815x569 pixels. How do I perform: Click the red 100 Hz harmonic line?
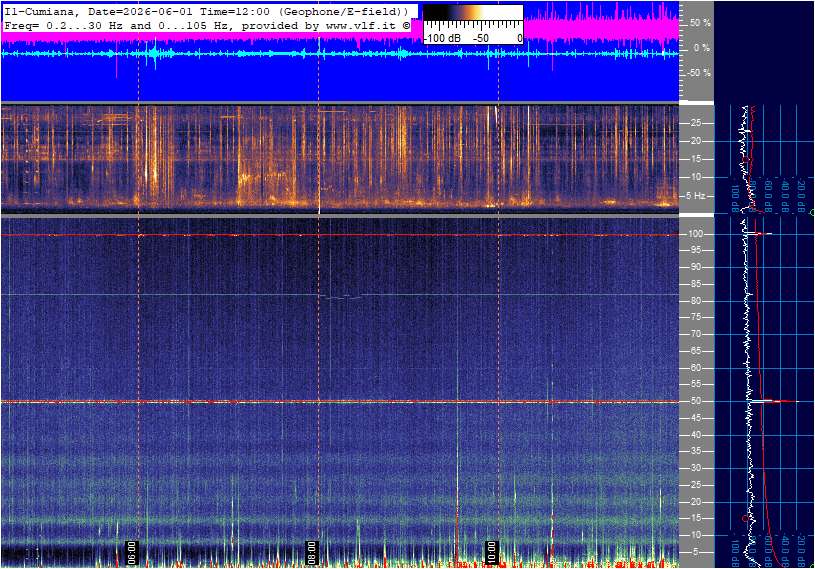pyautogui.click(x=340, y=235)
